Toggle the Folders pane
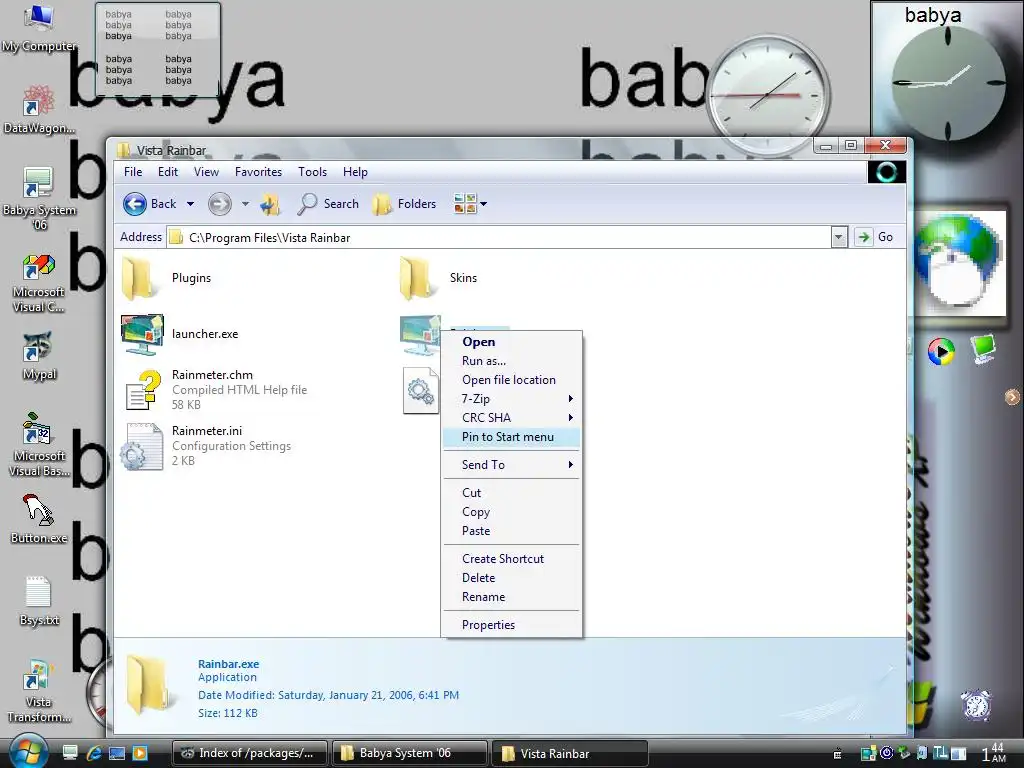Image resolution: width=1024 pixels, height=768 pixels. tap(404, 204)
